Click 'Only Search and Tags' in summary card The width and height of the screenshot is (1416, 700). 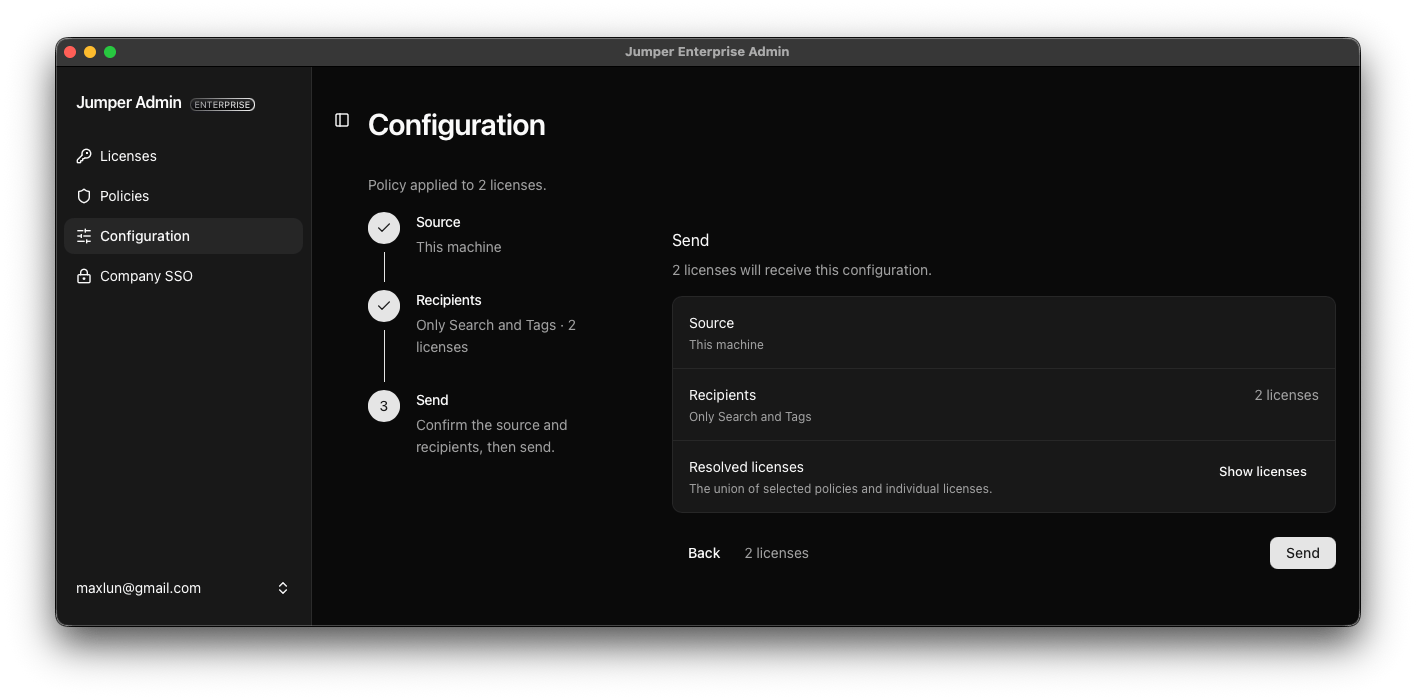coord(750,417)
